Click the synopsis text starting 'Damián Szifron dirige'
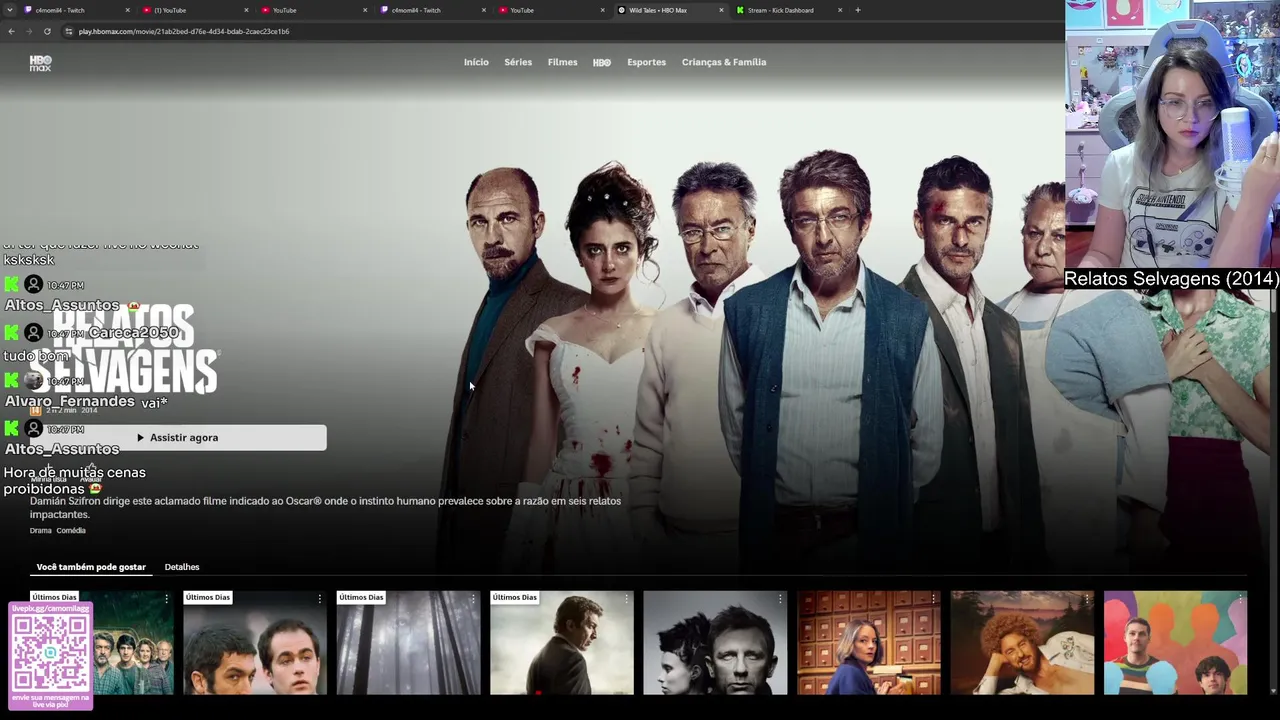1280x720 pixels. point(326,508)
